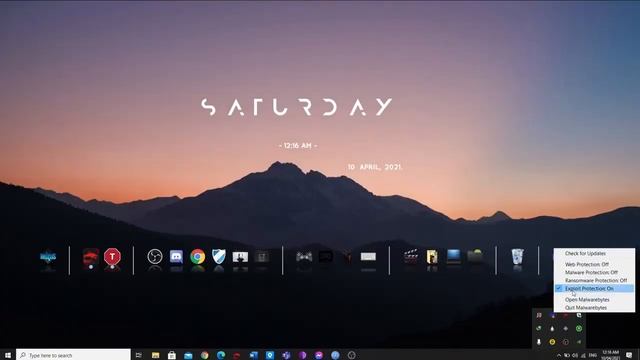Open the Recycle Bin from the dock

click(x=518, y=257)
